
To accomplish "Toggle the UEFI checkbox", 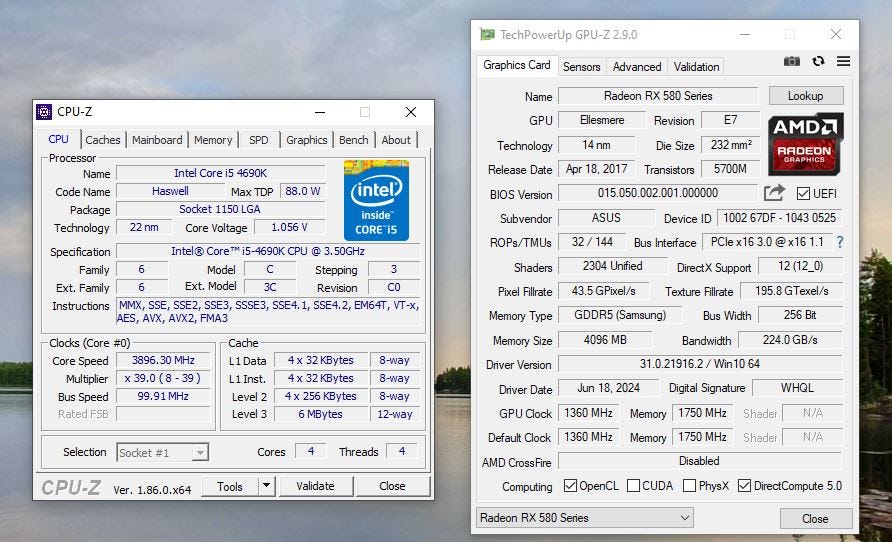I will pos(803,193).
